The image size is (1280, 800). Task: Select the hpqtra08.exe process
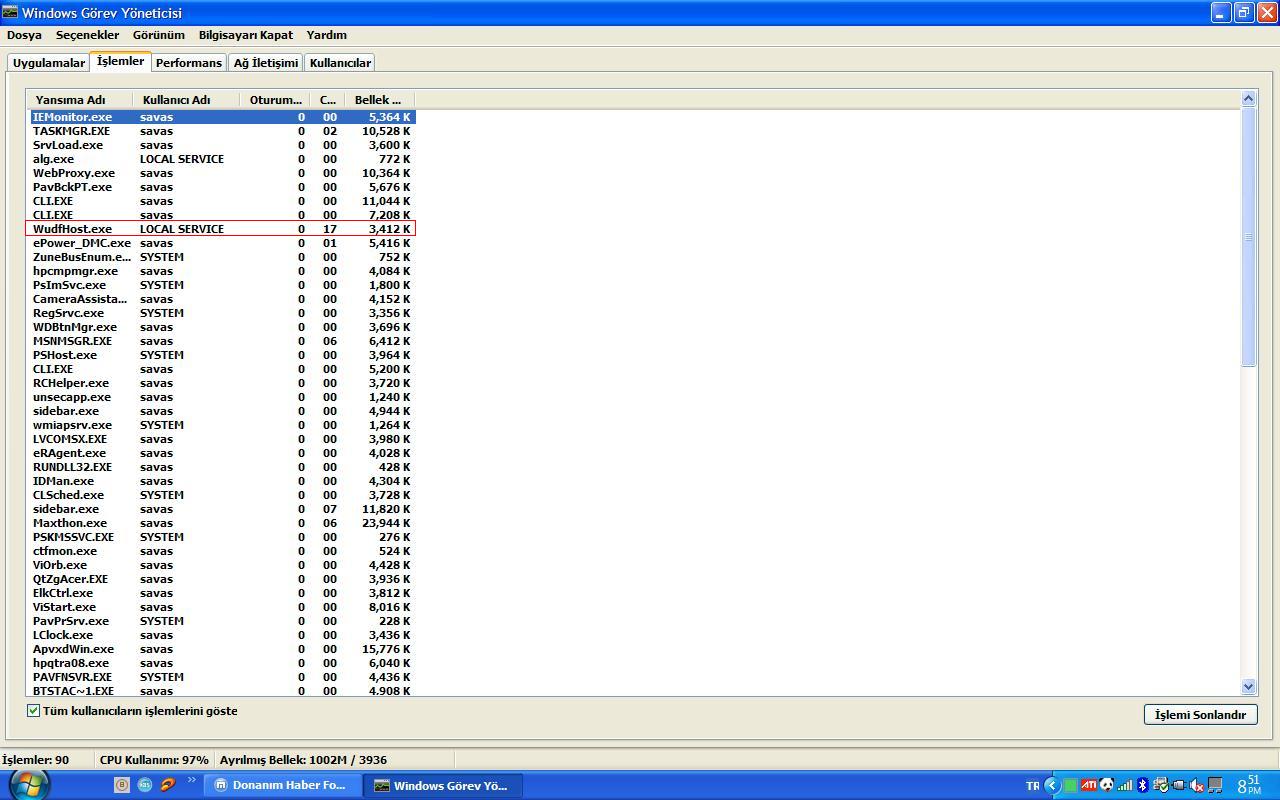pos(221,663)
